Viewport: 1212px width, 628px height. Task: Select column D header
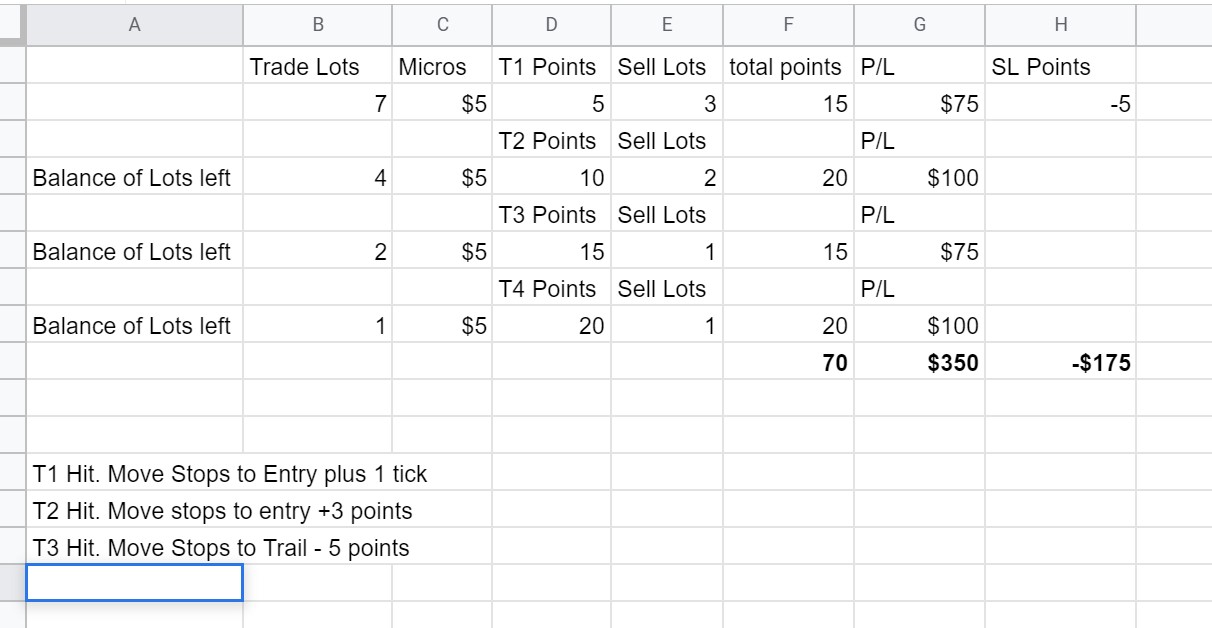pos(552,25)
